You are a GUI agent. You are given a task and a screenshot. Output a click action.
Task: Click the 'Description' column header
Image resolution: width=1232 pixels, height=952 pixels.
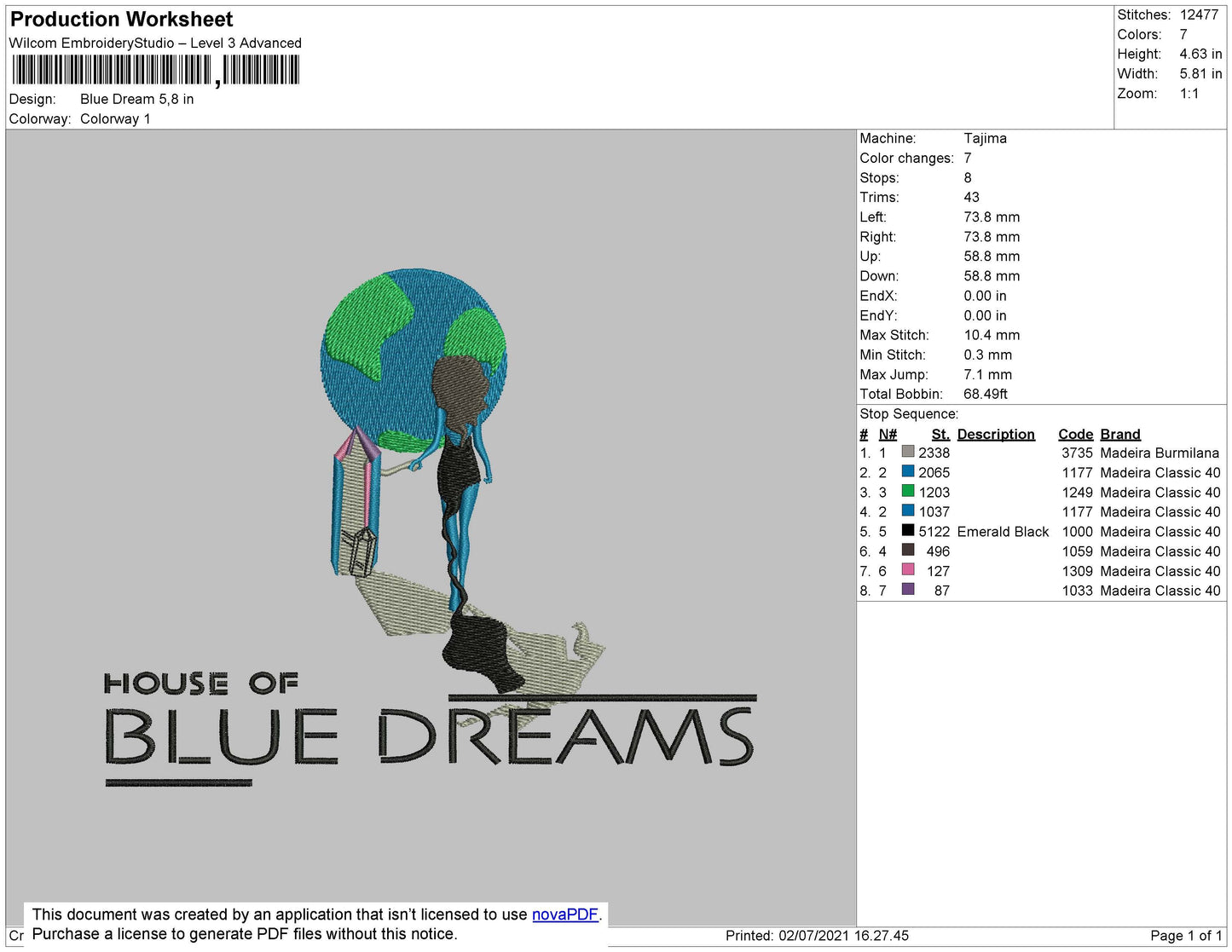[996, 434]
